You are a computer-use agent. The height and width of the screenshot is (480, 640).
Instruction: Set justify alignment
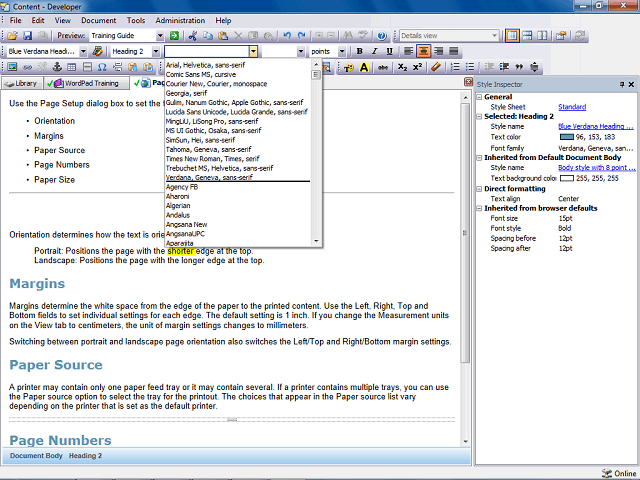[453, 51]
